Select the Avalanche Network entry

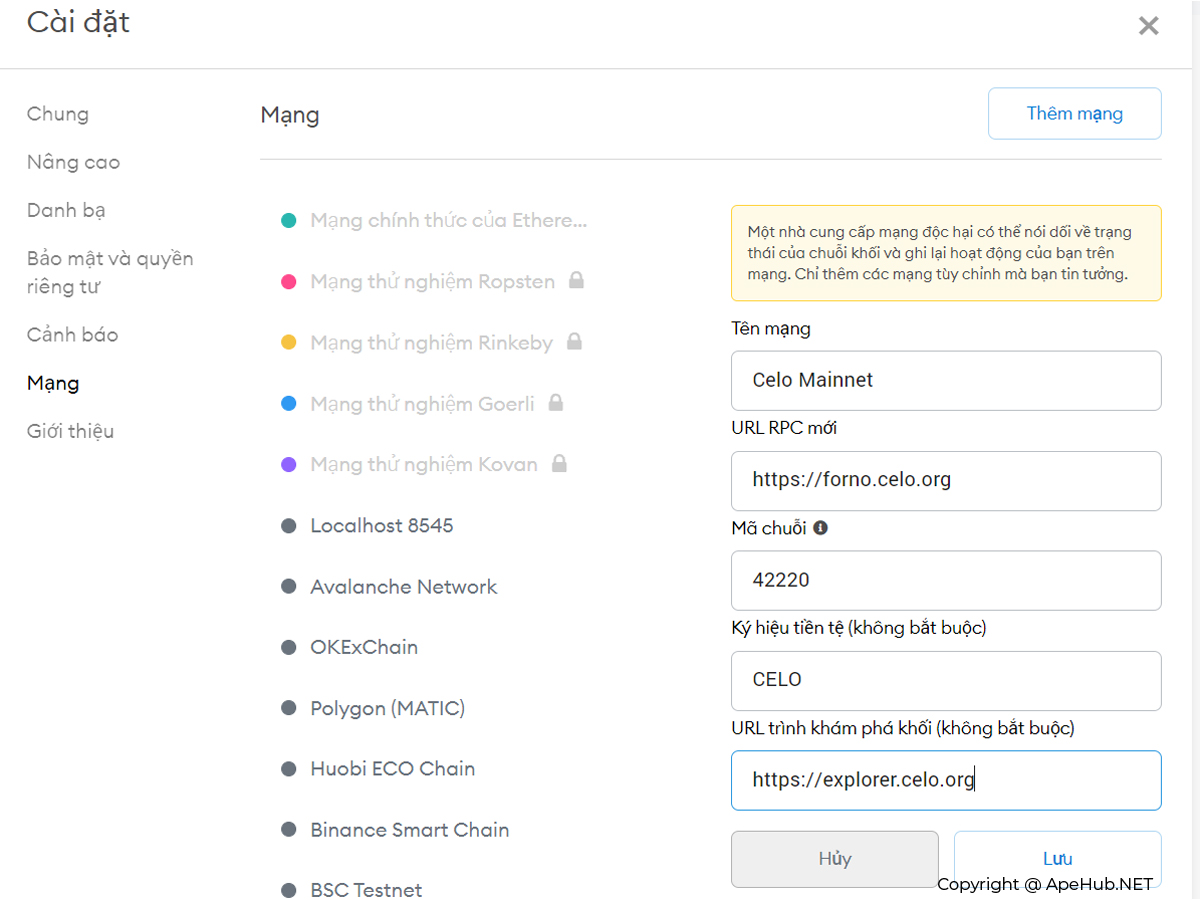(403, 587)
